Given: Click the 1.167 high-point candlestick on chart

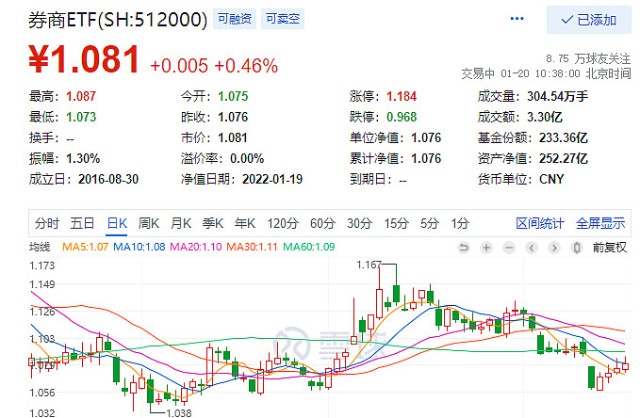Looking at the screenshot, I should [380, 292].
